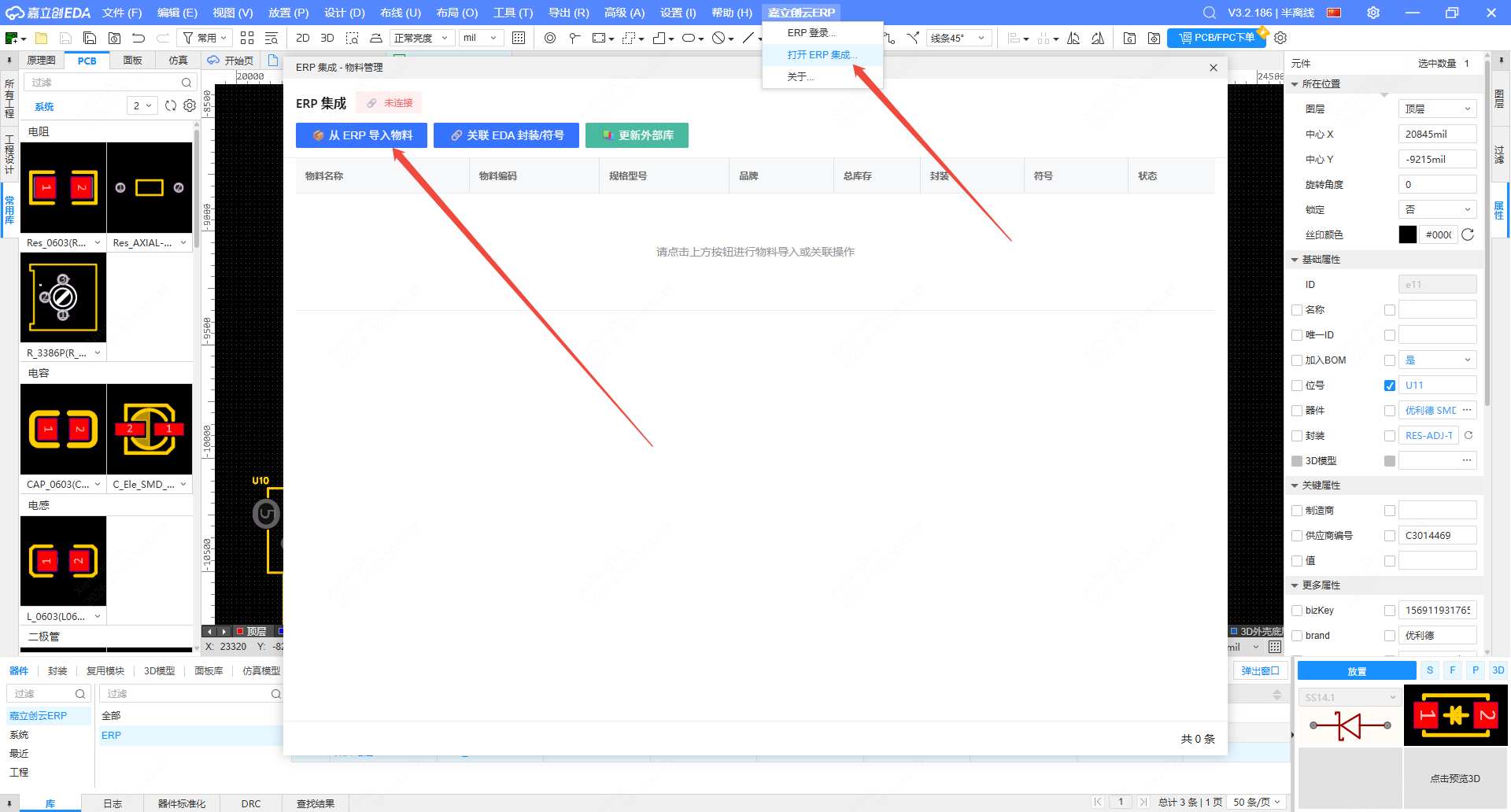Choose 打开 ERP 集成... menu entry
The image size is (1511, 812).
[822, 55]
